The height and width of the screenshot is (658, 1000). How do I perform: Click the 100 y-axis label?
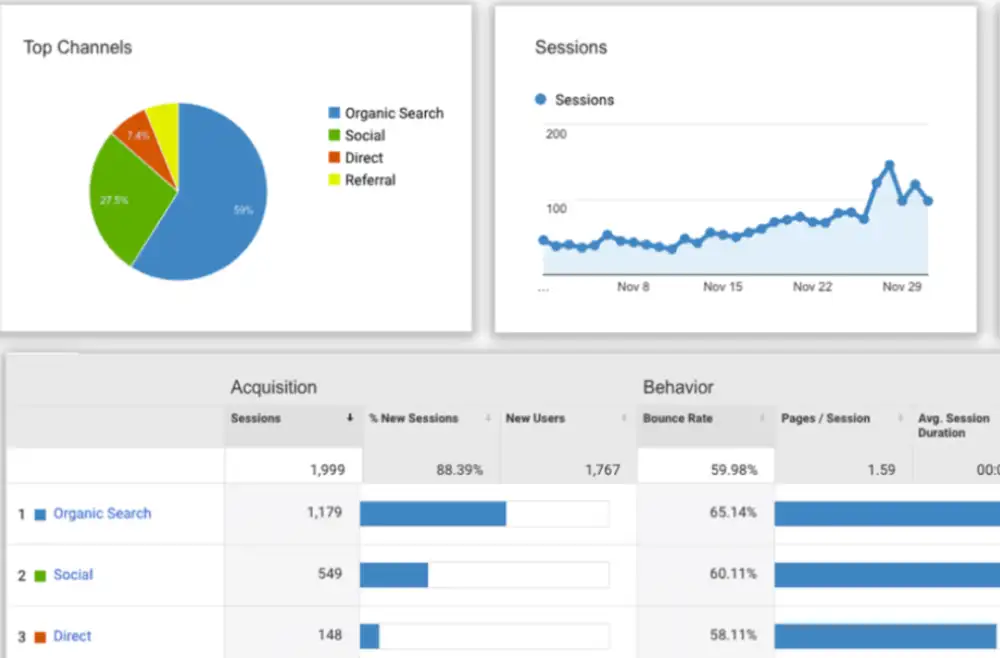pos(556,208)
